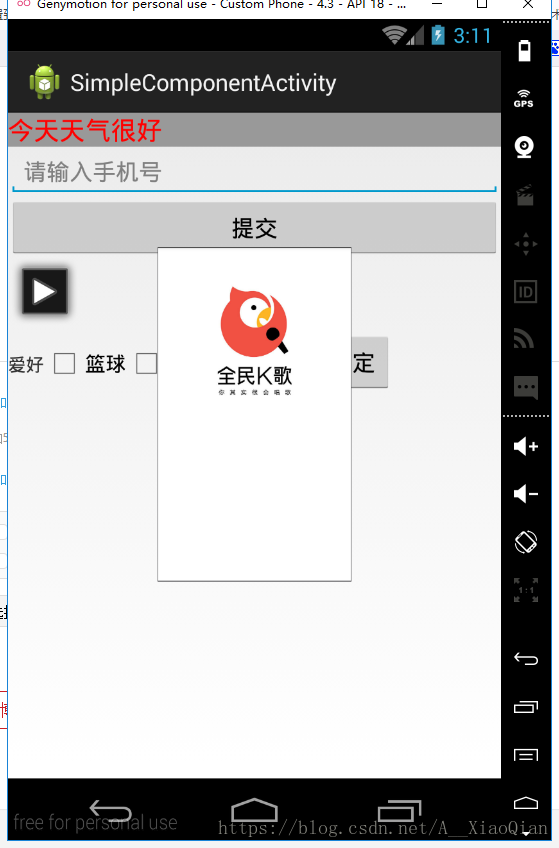Viewport: 559px width, 848px height.
Task: Open the remote control arrows widget
Action: (525, 244)
